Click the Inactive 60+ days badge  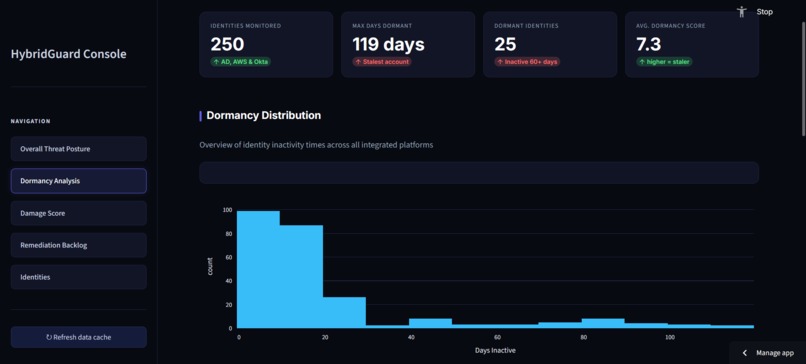pyautogui.click(x=527, y=62)
